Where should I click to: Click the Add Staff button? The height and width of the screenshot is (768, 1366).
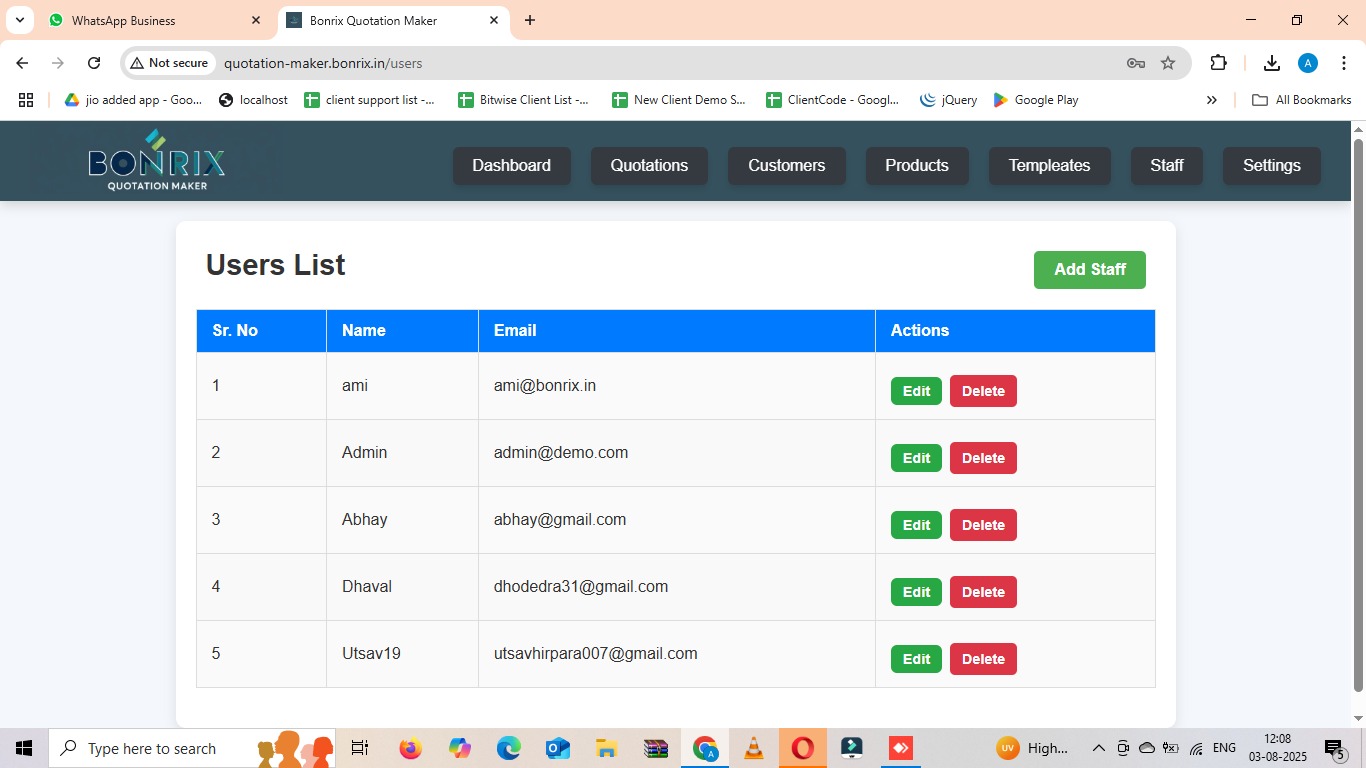pyautogui.click(x=1090, y=270)
